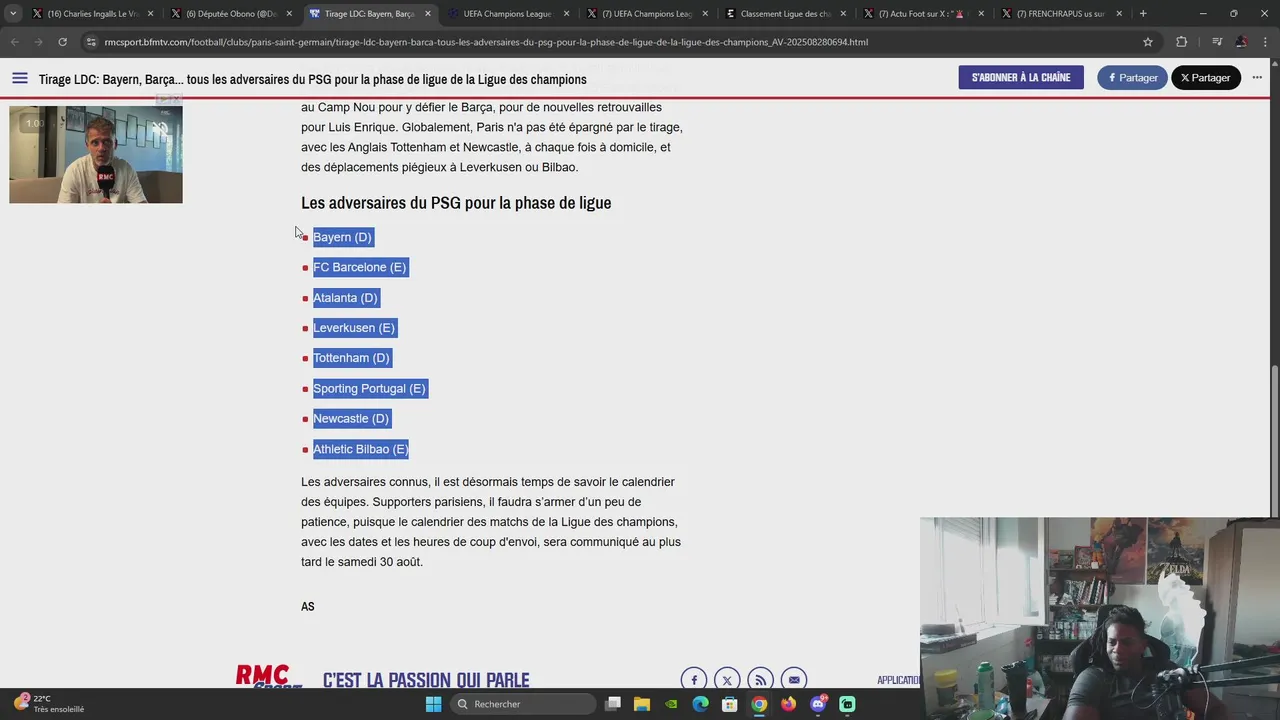This screenshot has height=720, width=1280.
Task: Click the browser forward arrow
Action: pyautogui.click(x=38, y=42)
